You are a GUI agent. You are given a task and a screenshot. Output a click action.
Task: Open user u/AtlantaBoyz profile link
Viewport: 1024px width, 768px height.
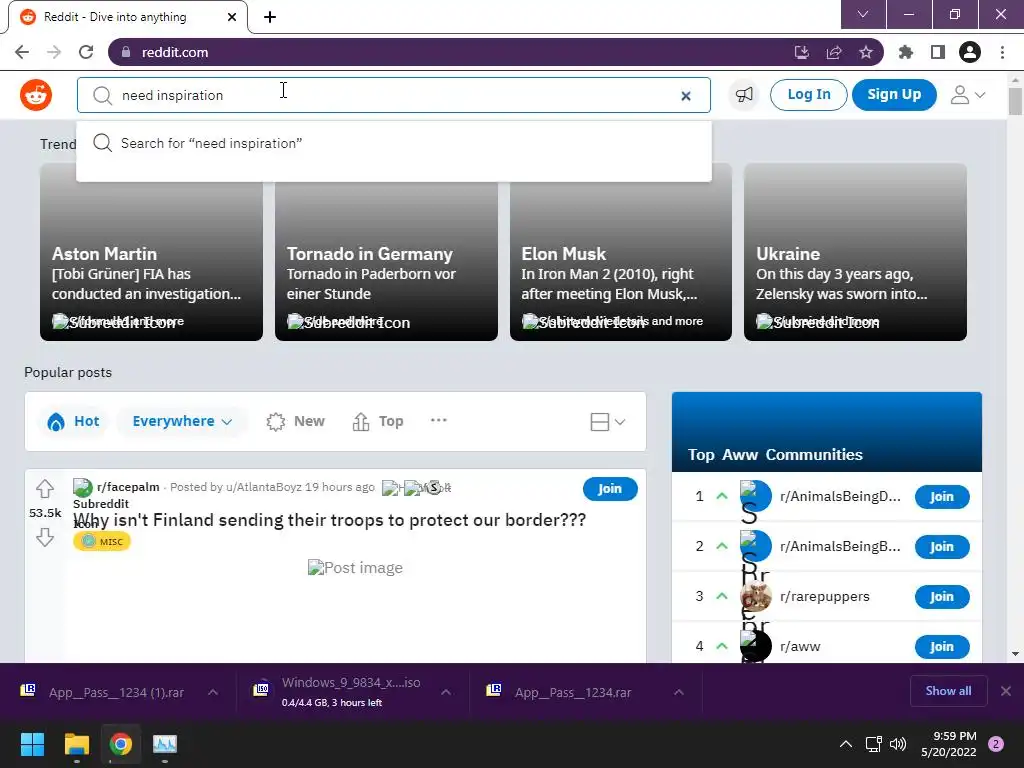click(264, 487)
